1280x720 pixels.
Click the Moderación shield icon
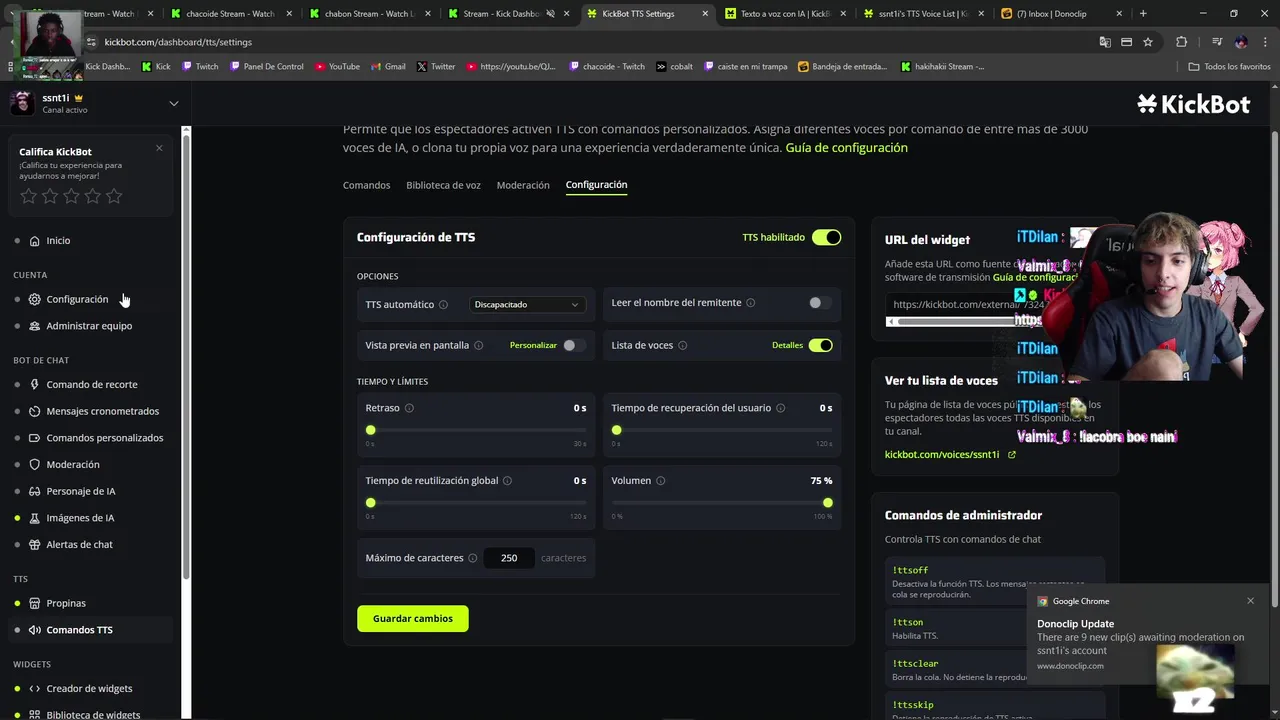(x=35, y=465)
